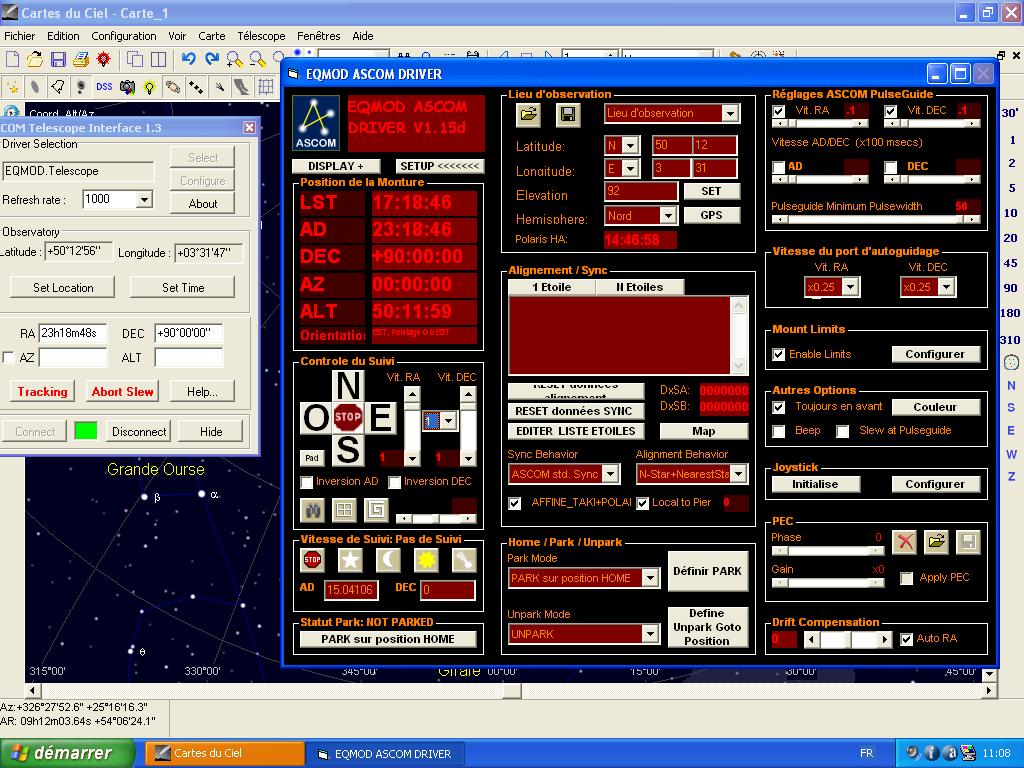Toggle Toujours en avant checkbox

click(x=778, y=408)
